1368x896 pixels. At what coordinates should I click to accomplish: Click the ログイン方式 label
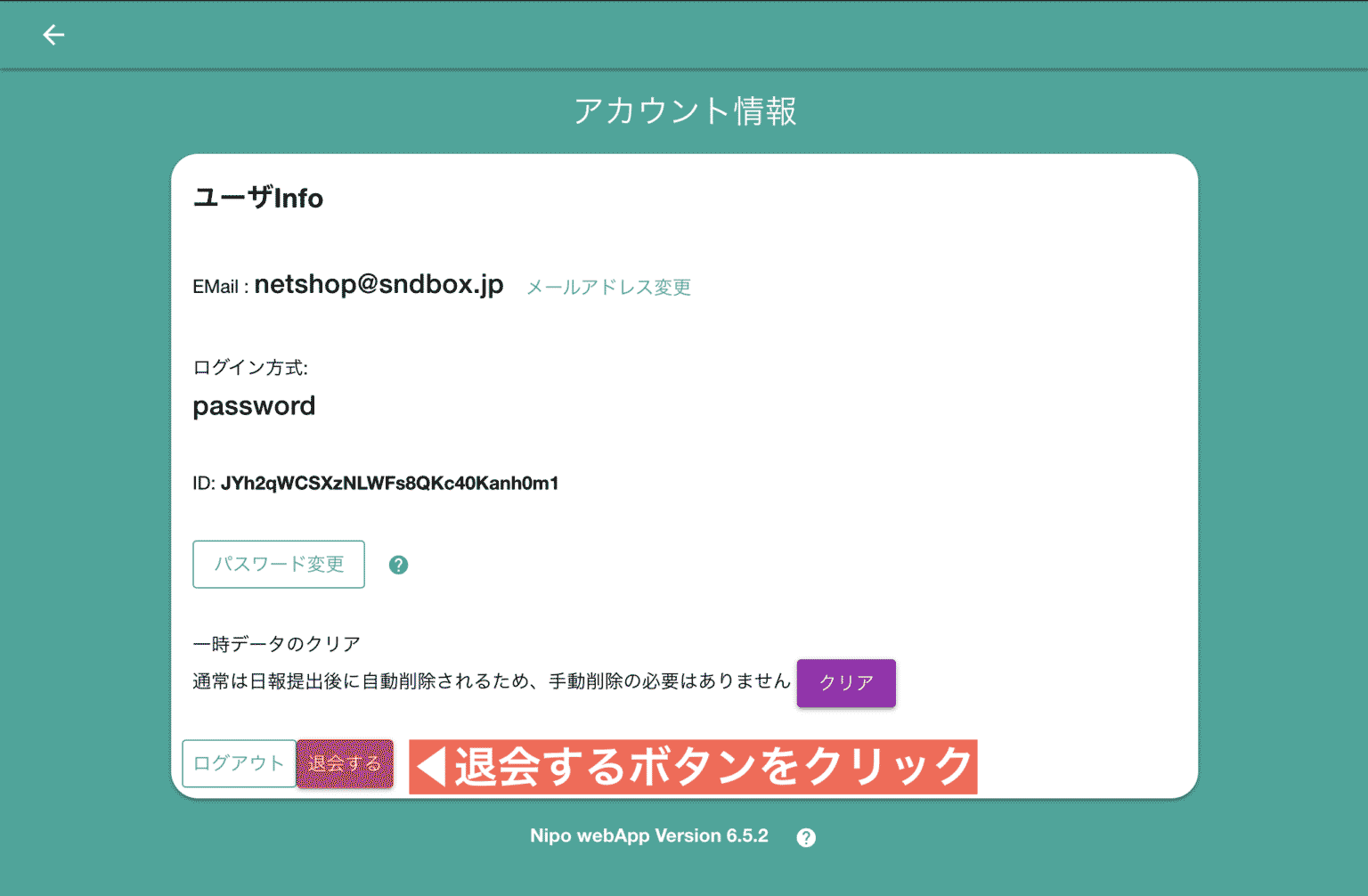(250, 366)
